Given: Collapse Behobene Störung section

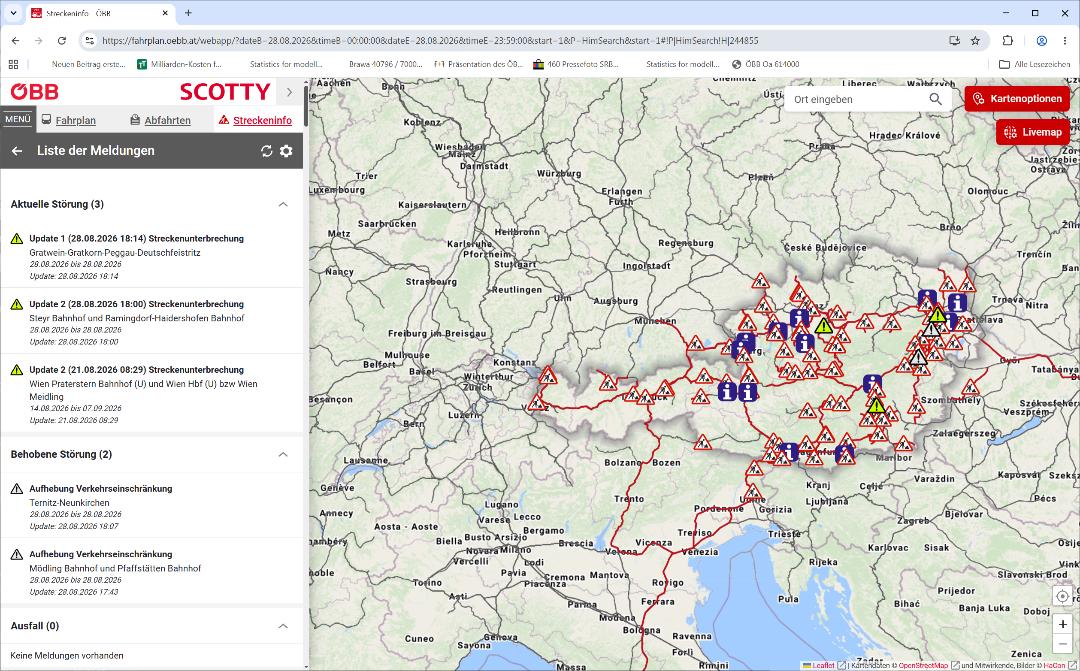Looking at the screenshot, I should click(x=283, y=454).
